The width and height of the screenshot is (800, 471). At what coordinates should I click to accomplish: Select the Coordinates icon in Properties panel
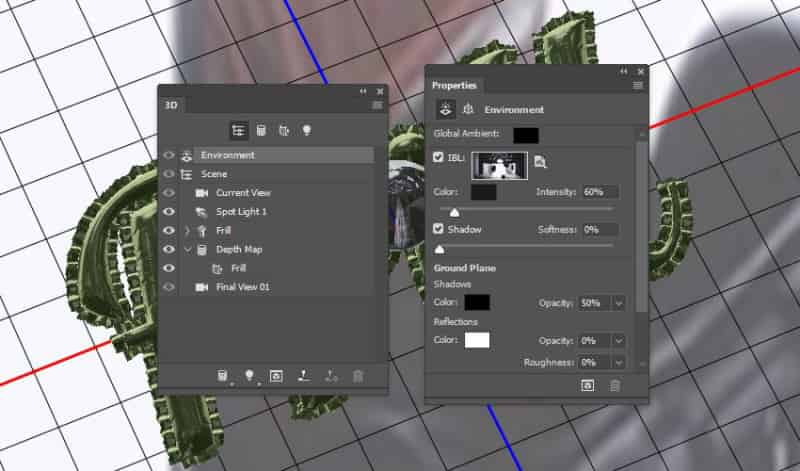[x=468, y=109]
